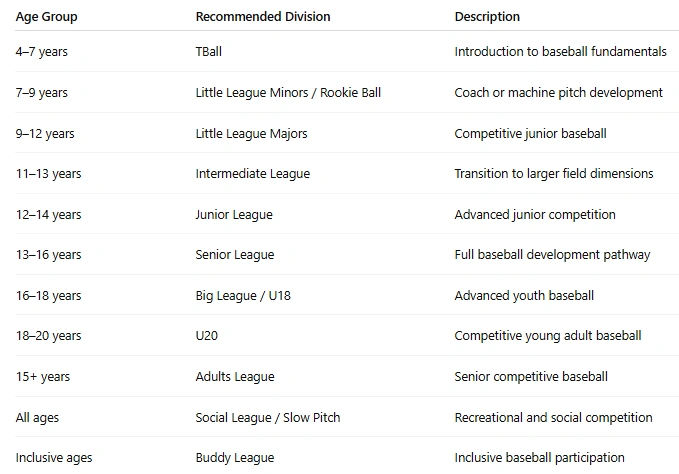This screenshot has height=474, width=679.
Task: Click the Intermediate League cell
Action: pos(253,174)
